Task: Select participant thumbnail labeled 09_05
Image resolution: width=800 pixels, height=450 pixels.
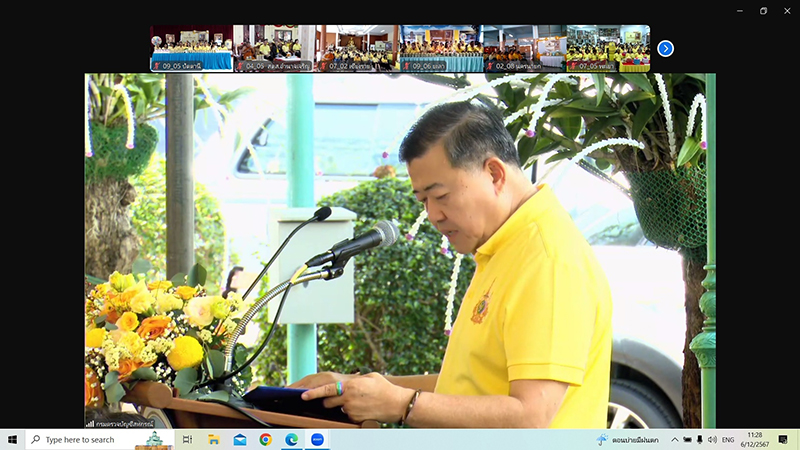Action: click(x=192, y=48)
